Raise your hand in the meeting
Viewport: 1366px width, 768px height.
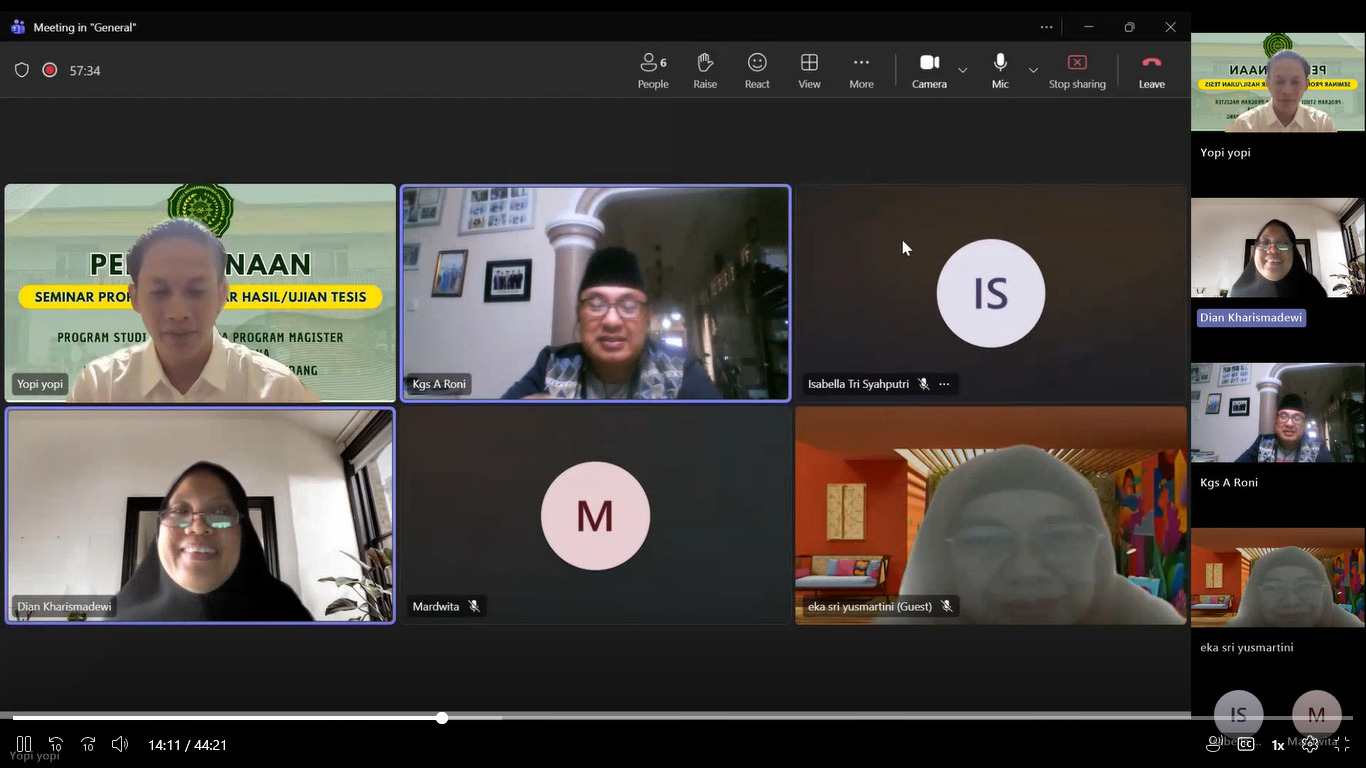[705, 70]
